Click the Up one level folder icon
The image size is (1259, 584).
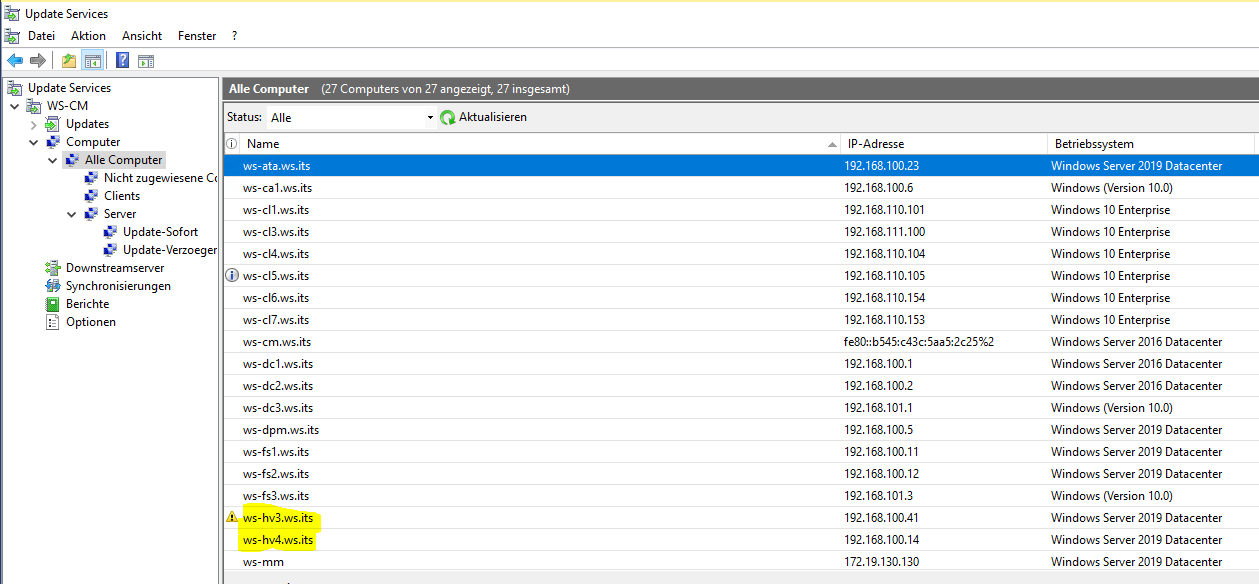pyautogui.click(x=69, y=60)
